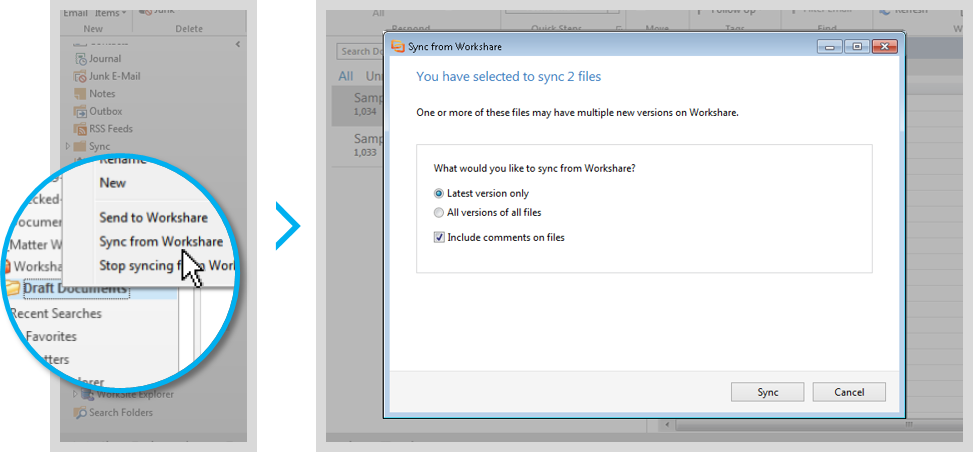Expand the WorkSite Explorer node
This screenshot has height=452, width=973.
tap(76, 394)
